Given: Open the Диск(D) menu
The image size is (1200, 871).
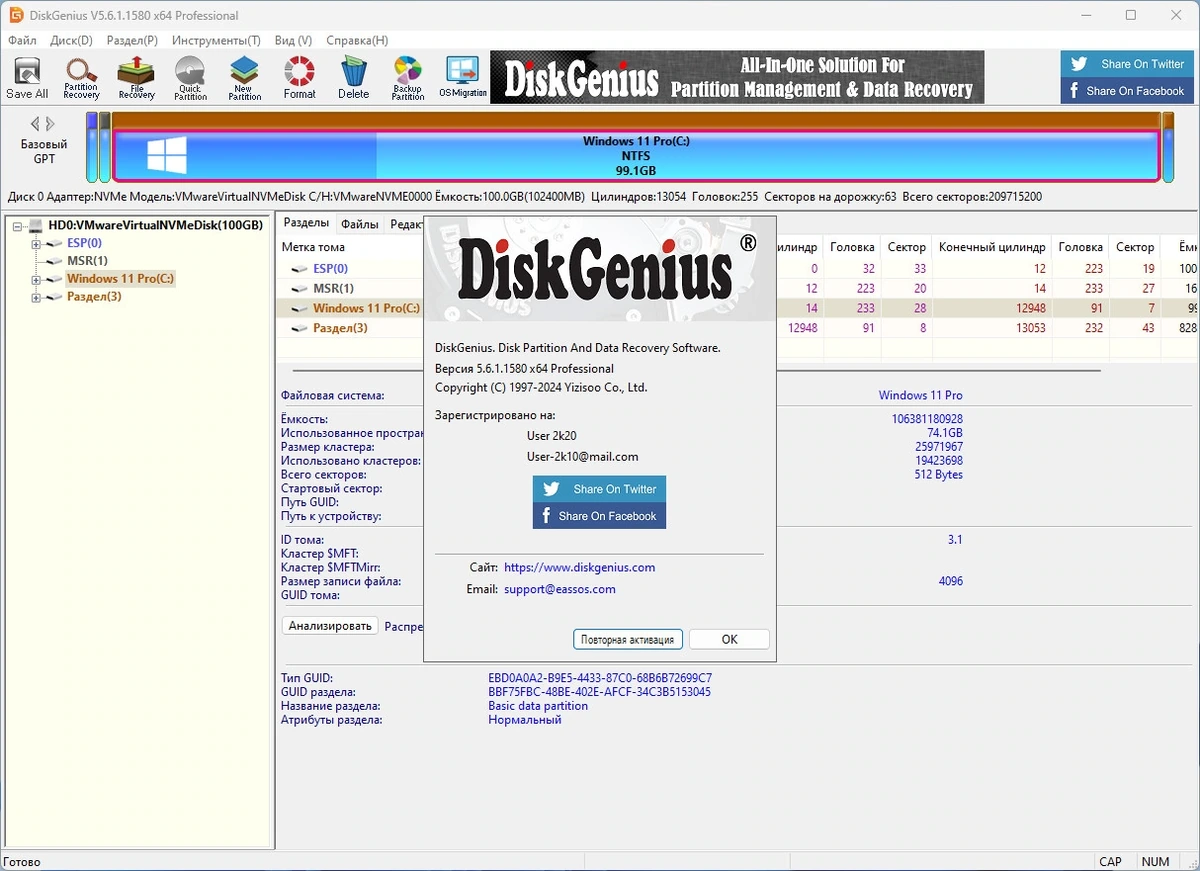Looking at the screenshot, I should (71, 41).
